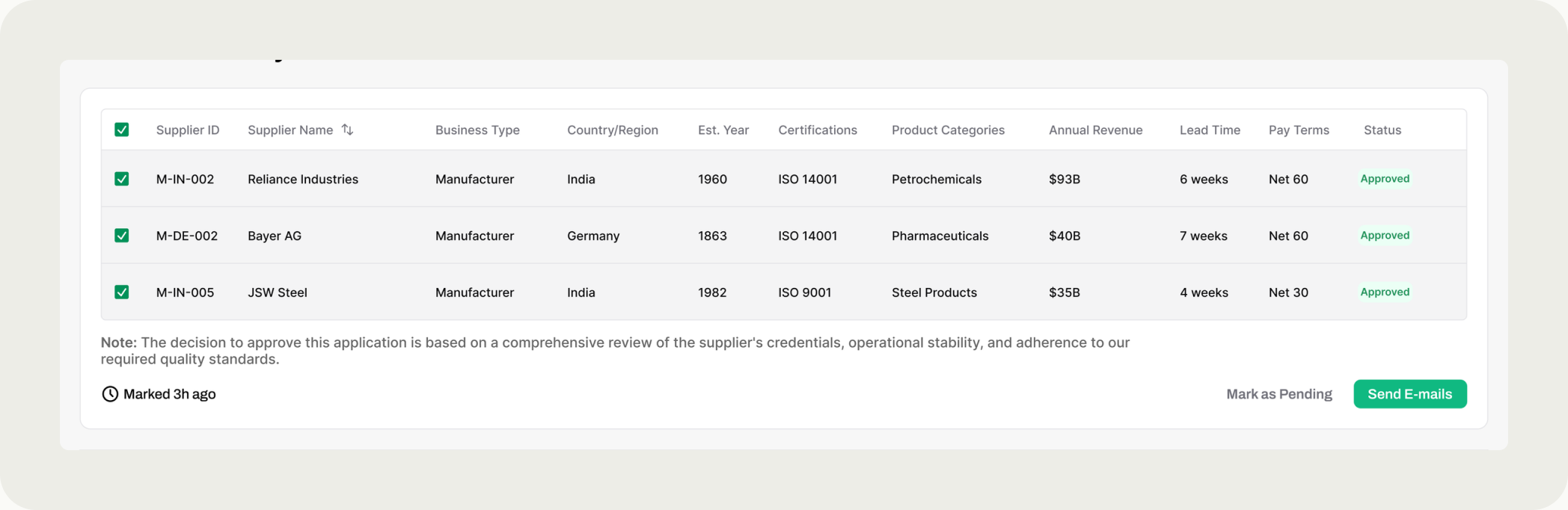1568x510 pixels.
Task: Click the Pay Terms column header
Action: pyautogui.click(x=1299, y=130)
